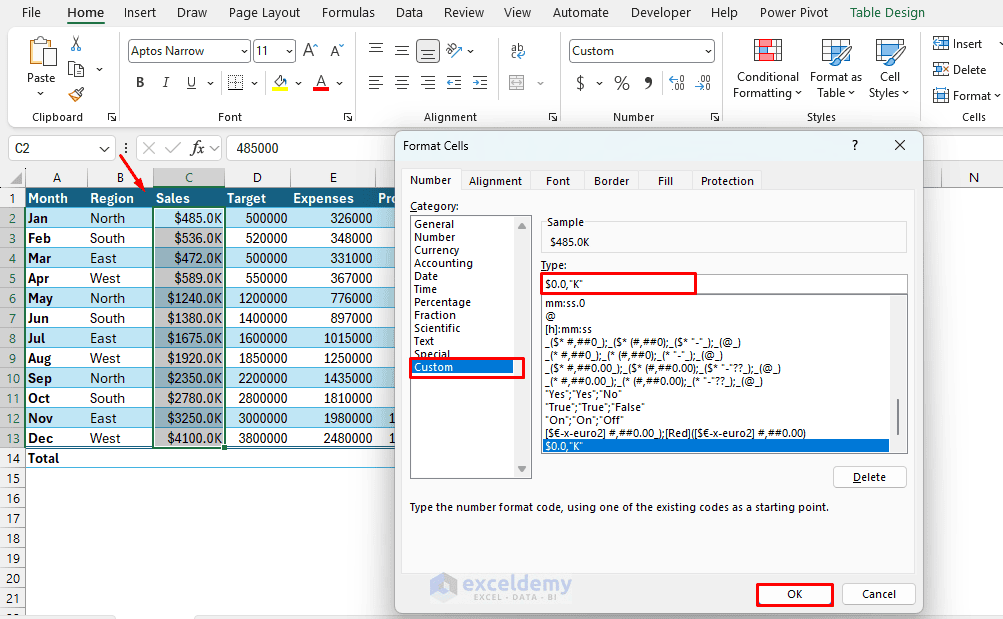Click the Delete cells button in ribbon

click(960, 70)
